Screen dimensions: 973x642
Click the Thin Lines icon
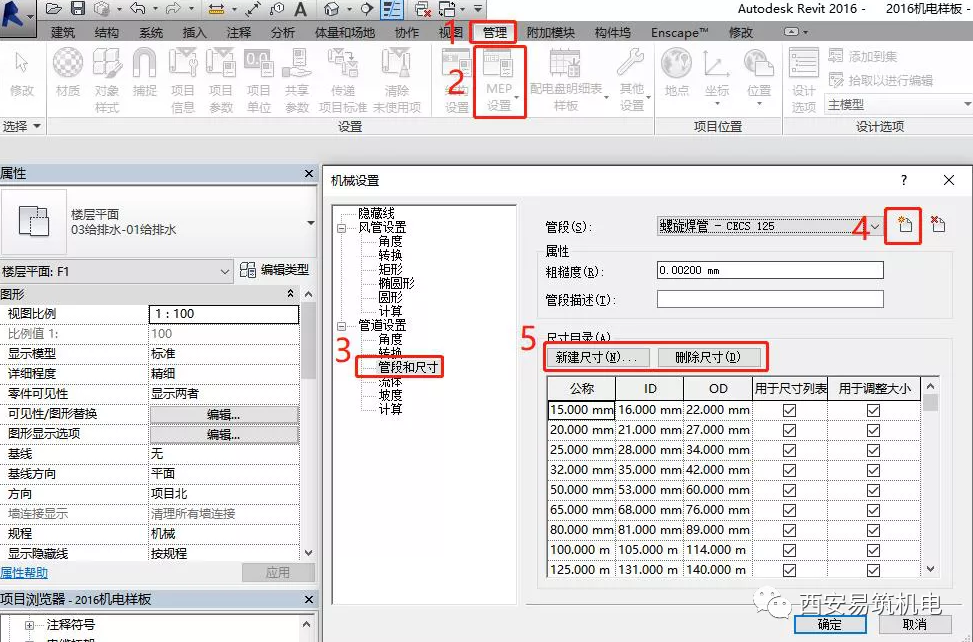pos(392,9)
